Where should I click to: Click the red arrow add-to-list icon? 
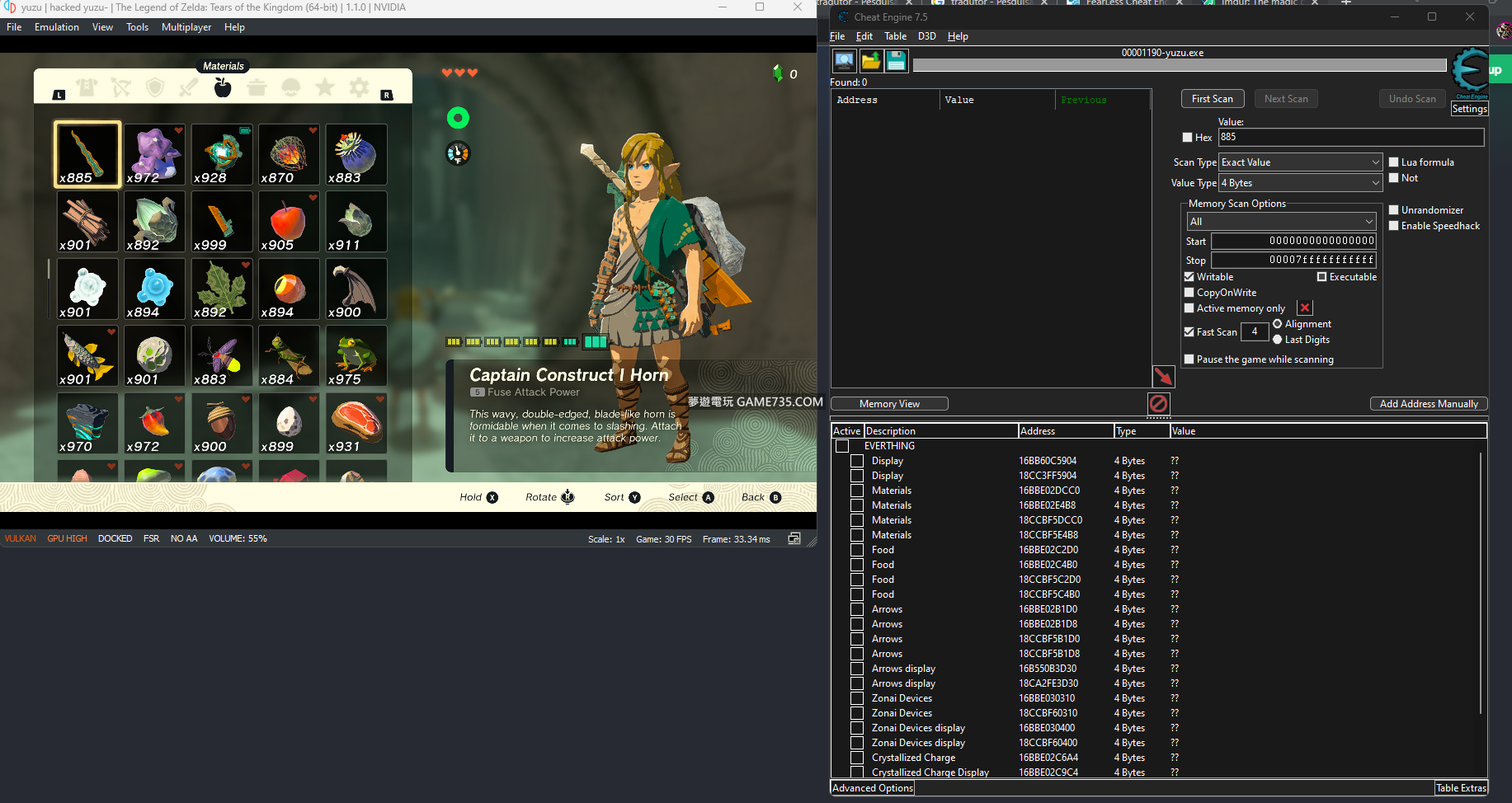pyautogui.click(x=1163, y=377)
